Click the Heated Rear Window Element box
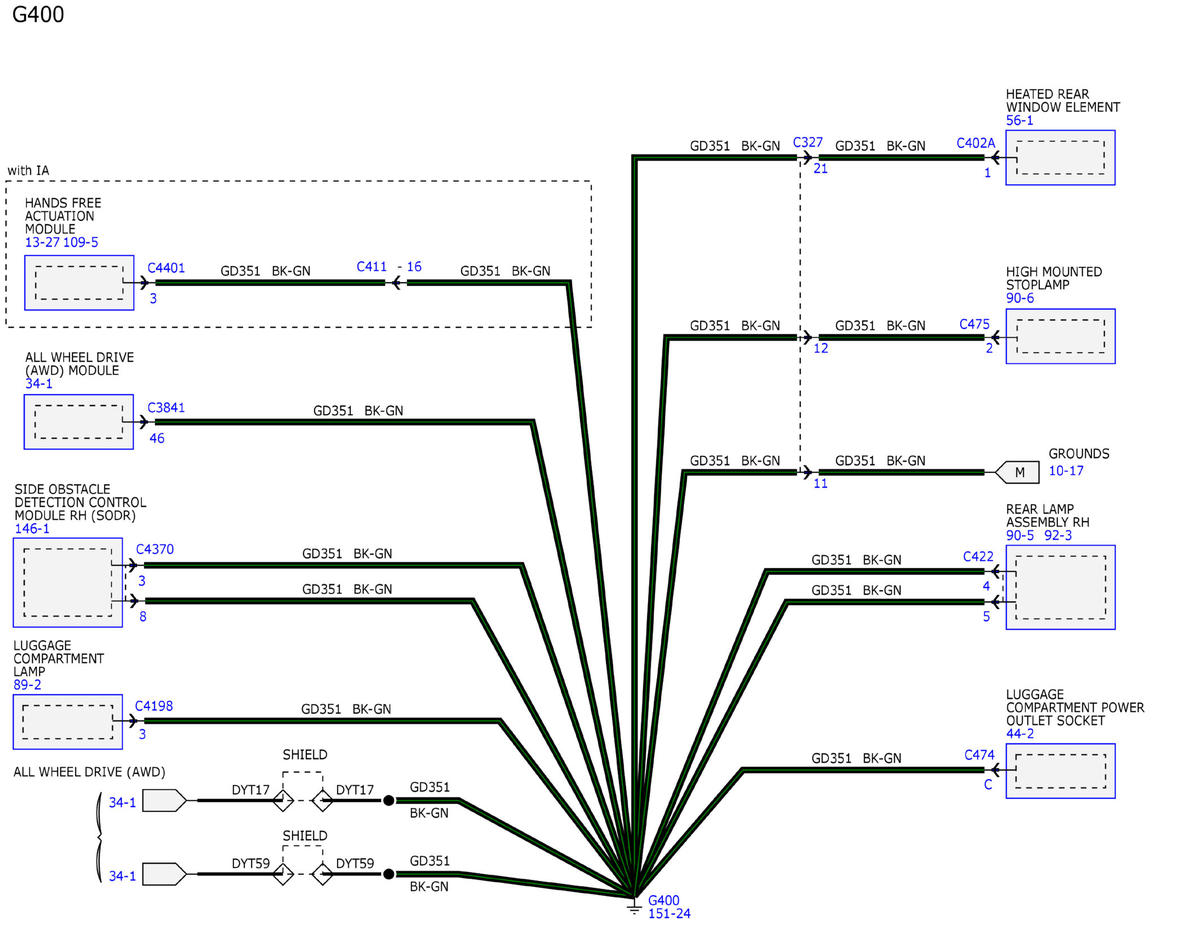This screenshot has height=927, width=1200. click(1060, 157)
